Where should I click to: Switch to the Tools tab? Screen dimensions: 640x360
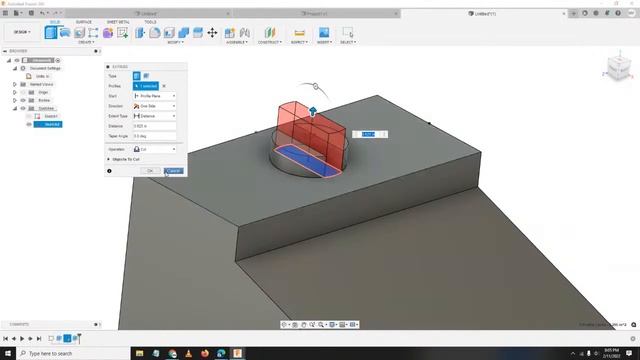click(150, 22)
